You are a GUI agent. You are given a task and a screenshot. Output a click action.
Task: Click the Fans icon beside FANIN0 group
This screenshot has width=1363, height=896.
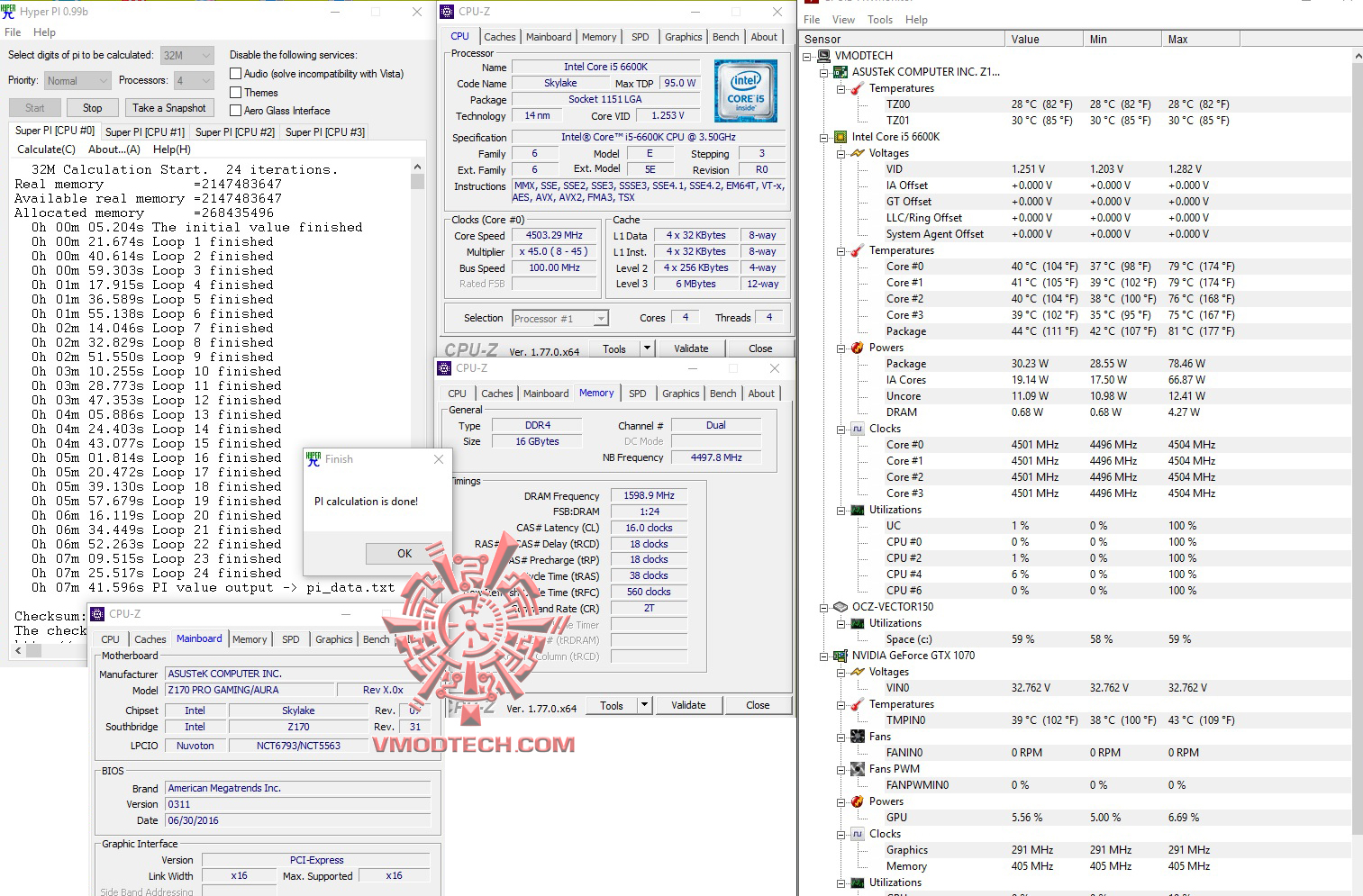pyautogui.click(x=856, y=736)
